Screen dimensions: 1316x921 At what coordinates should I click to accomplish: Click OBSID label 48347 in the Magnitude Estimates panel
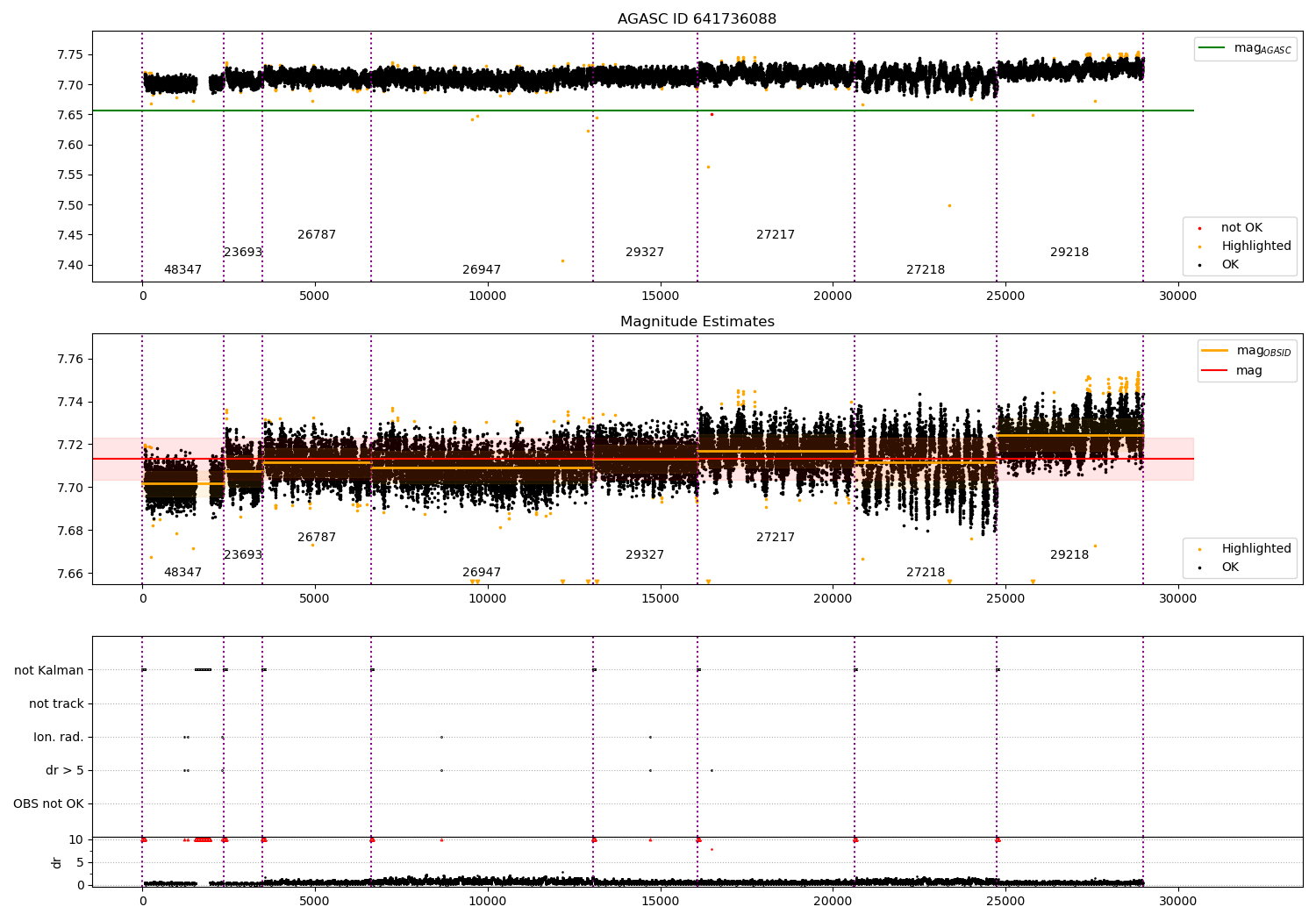pyautogui.click(x=182, y=573)
